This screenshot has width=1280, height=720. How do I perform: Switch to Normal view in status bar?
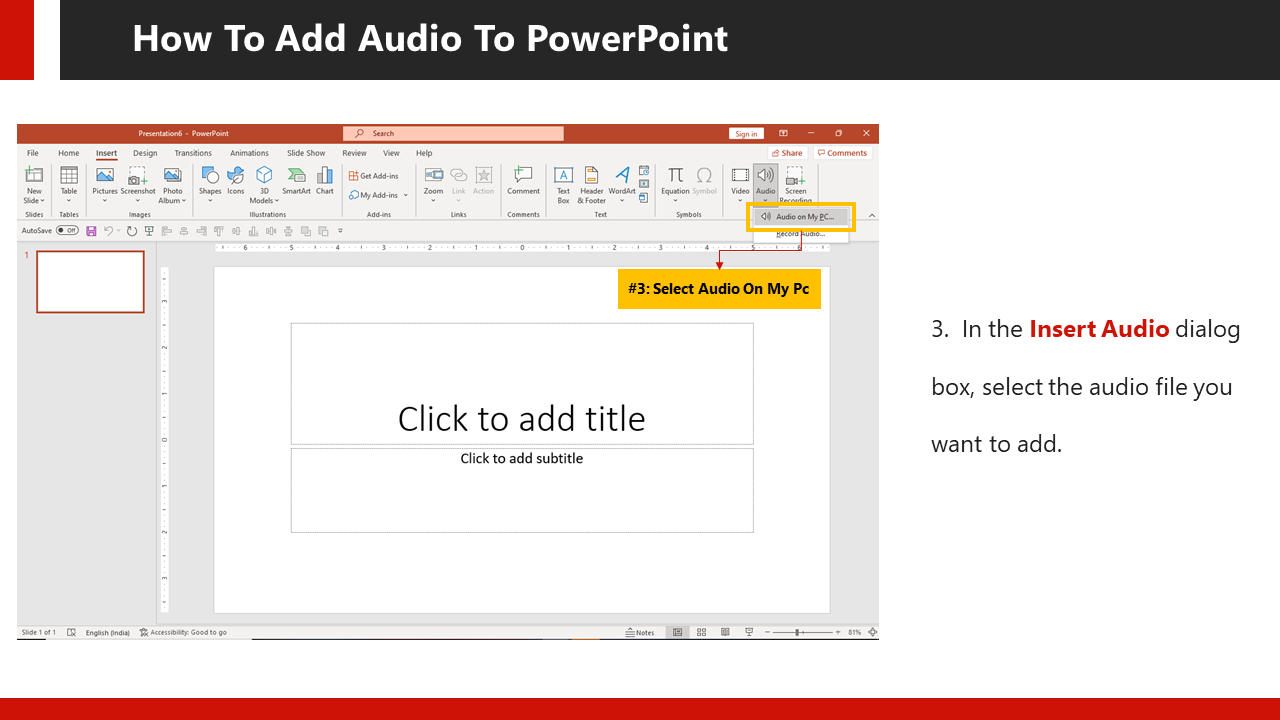point(678,632)
